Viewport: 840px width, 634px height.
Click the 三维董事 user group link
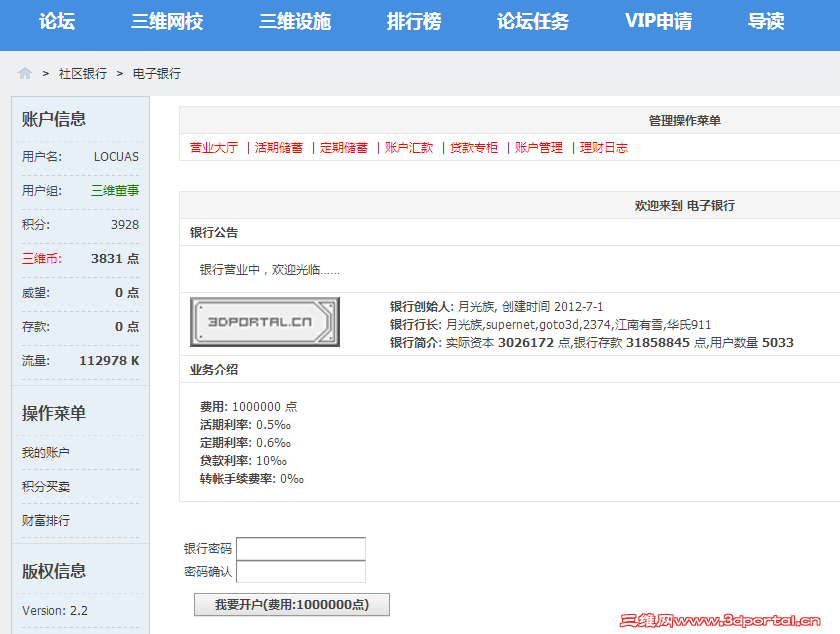115,190
